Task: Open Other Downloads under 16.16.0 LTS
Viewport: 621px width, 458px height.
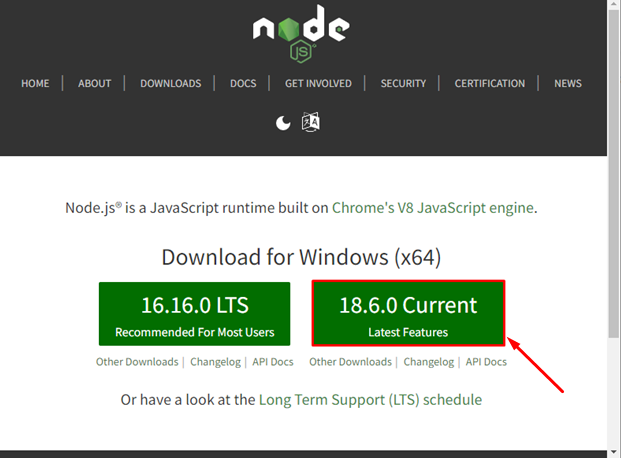Action: click(x=137, y=362)
